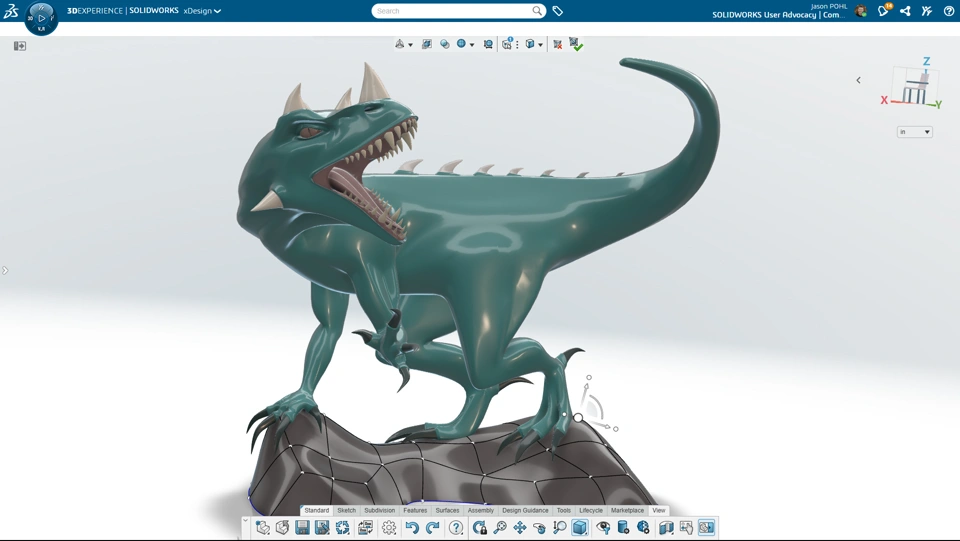
Task: Expand the left edge panel arrow
Action: coord(5,270)
